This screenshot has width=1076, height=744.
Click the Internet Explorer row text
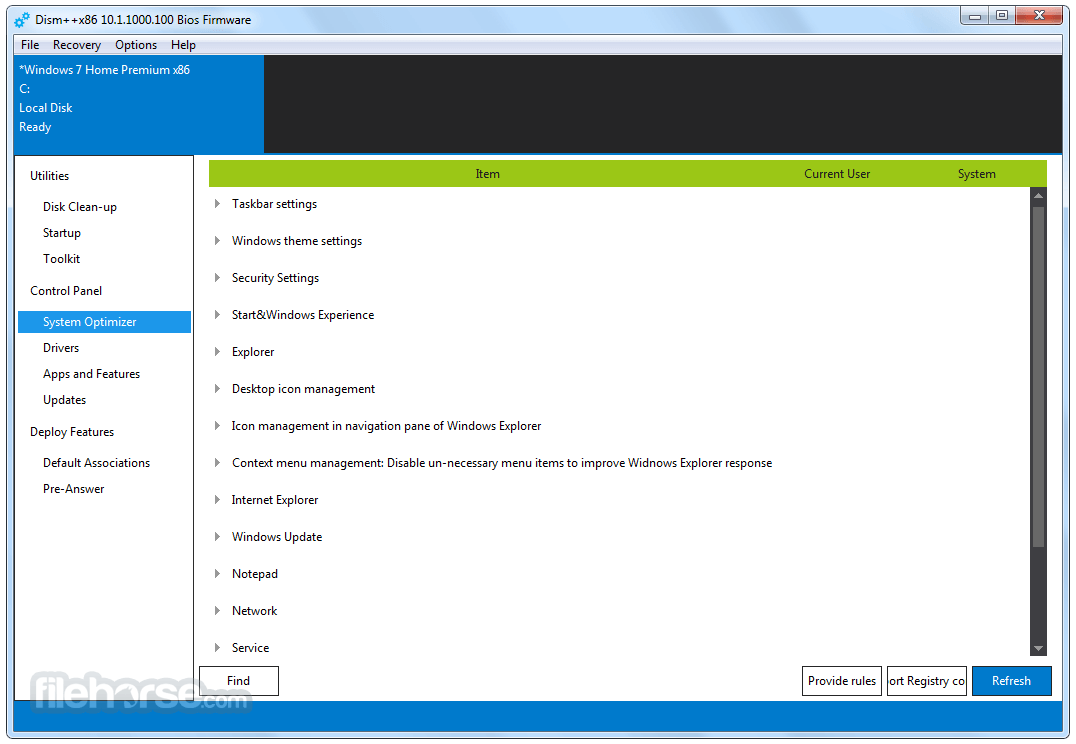click(274, 500)
